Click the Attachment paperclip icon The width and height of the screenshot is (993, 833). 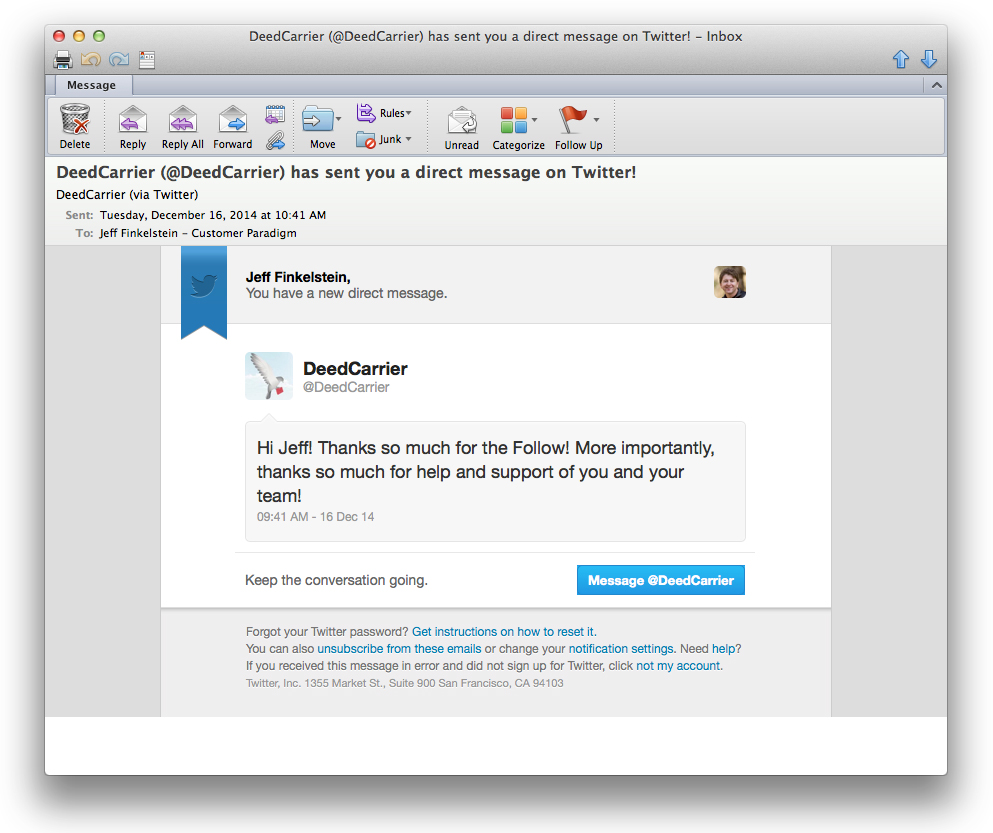tap(275, 140)
